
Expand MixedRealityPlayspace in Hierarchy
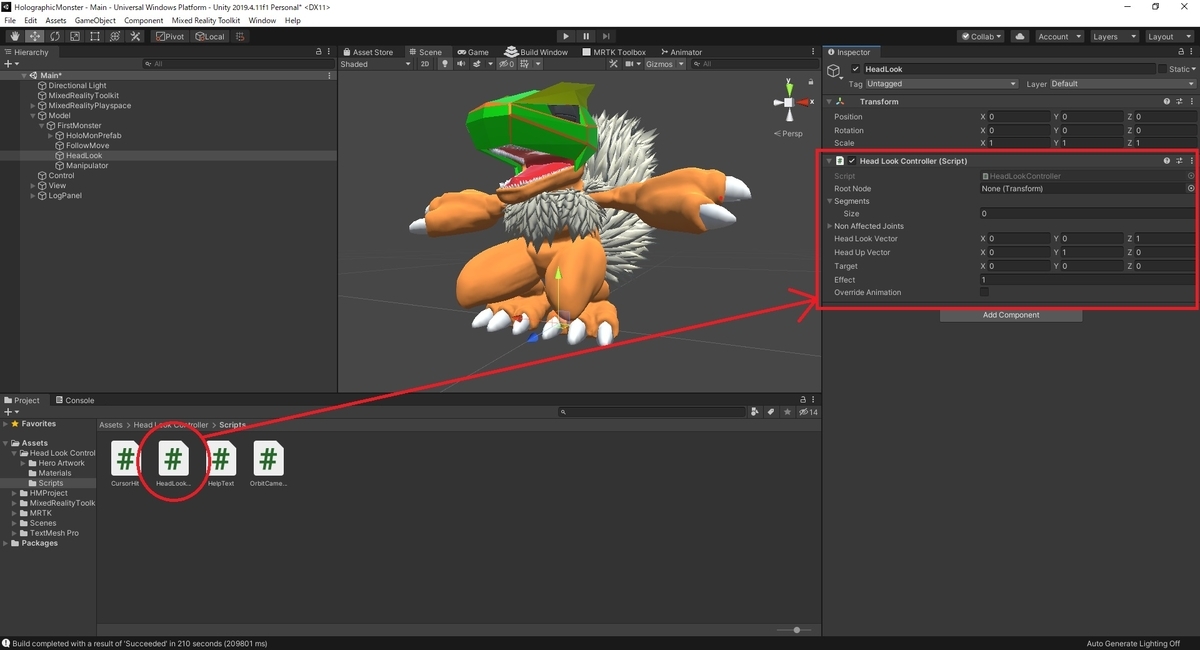[x=33, y=105]
